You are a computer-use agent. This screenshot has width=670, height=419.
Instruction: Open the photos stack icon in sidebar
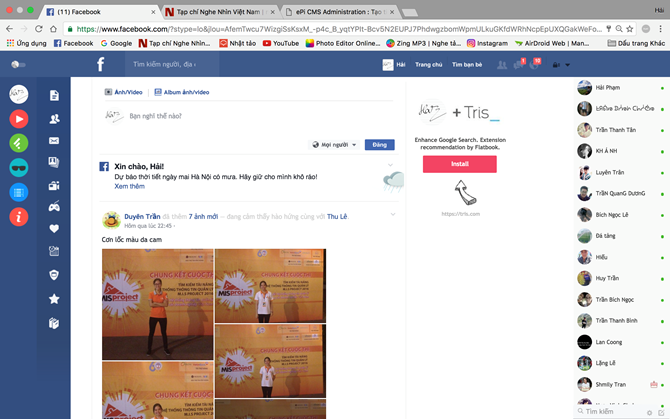(x=54, y=162)
